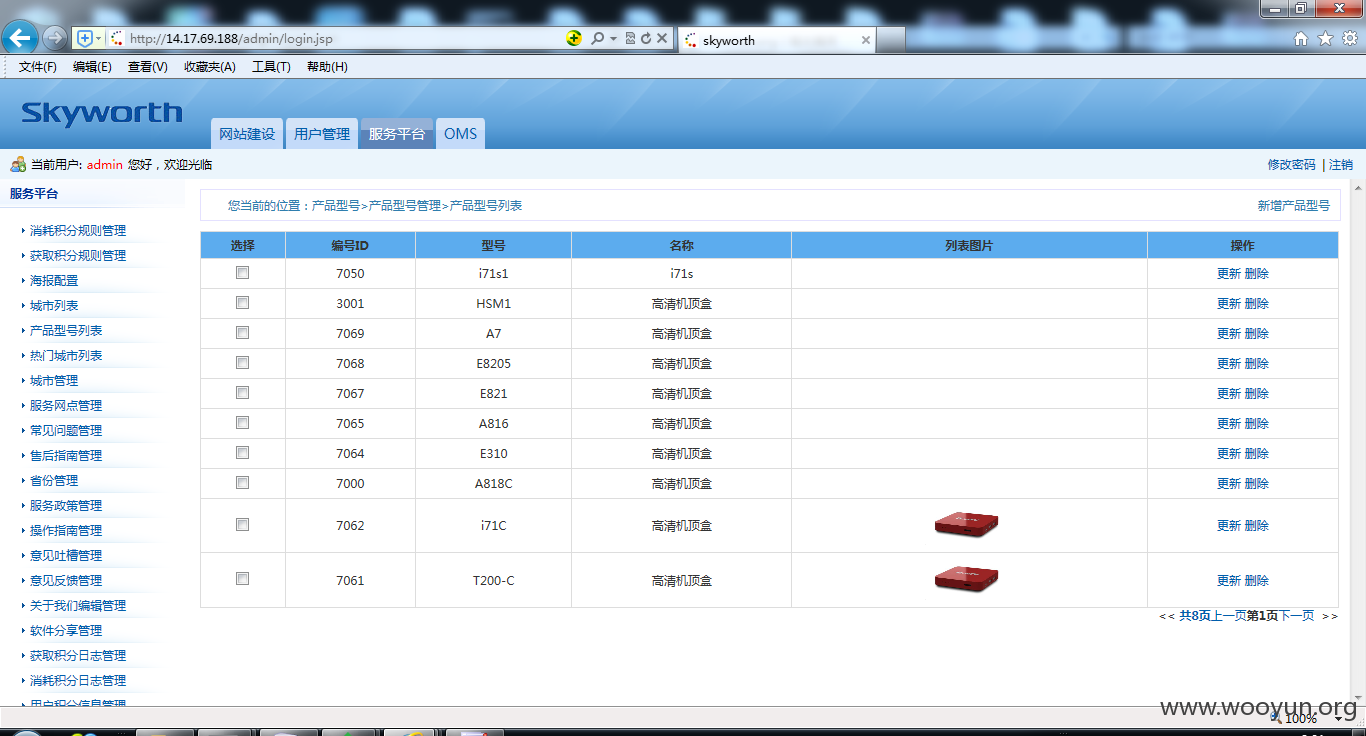
Task: Close the skyworth browser tab
Action: click(x=866, y=40)
